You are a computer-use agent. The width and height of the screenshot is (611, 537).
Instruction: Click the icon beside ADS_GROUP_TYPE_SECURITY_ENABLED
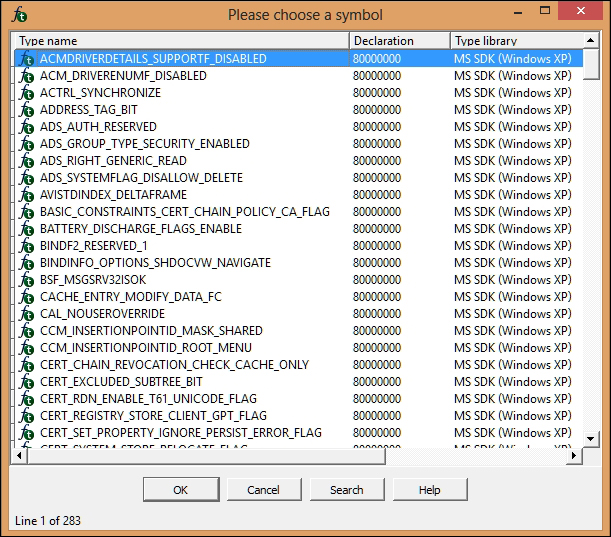coord(27,144)
